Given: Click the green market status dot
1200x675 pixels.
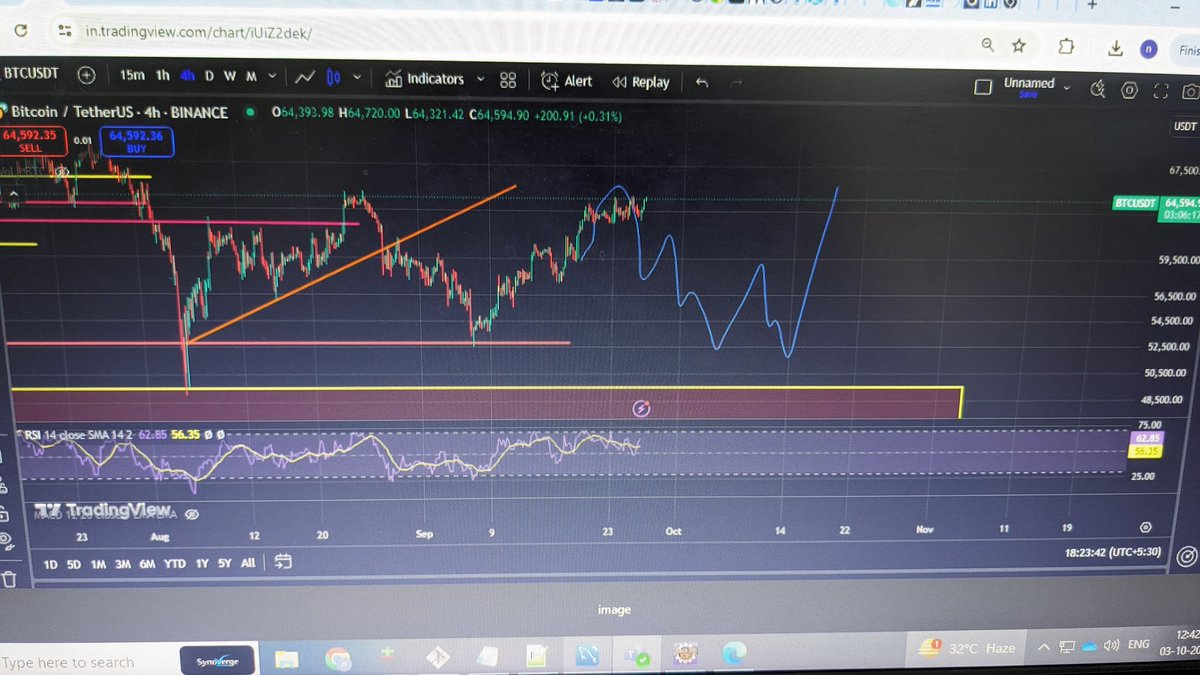Looking at the screenshot, I should pyautogui.click(x=249, y=113).
